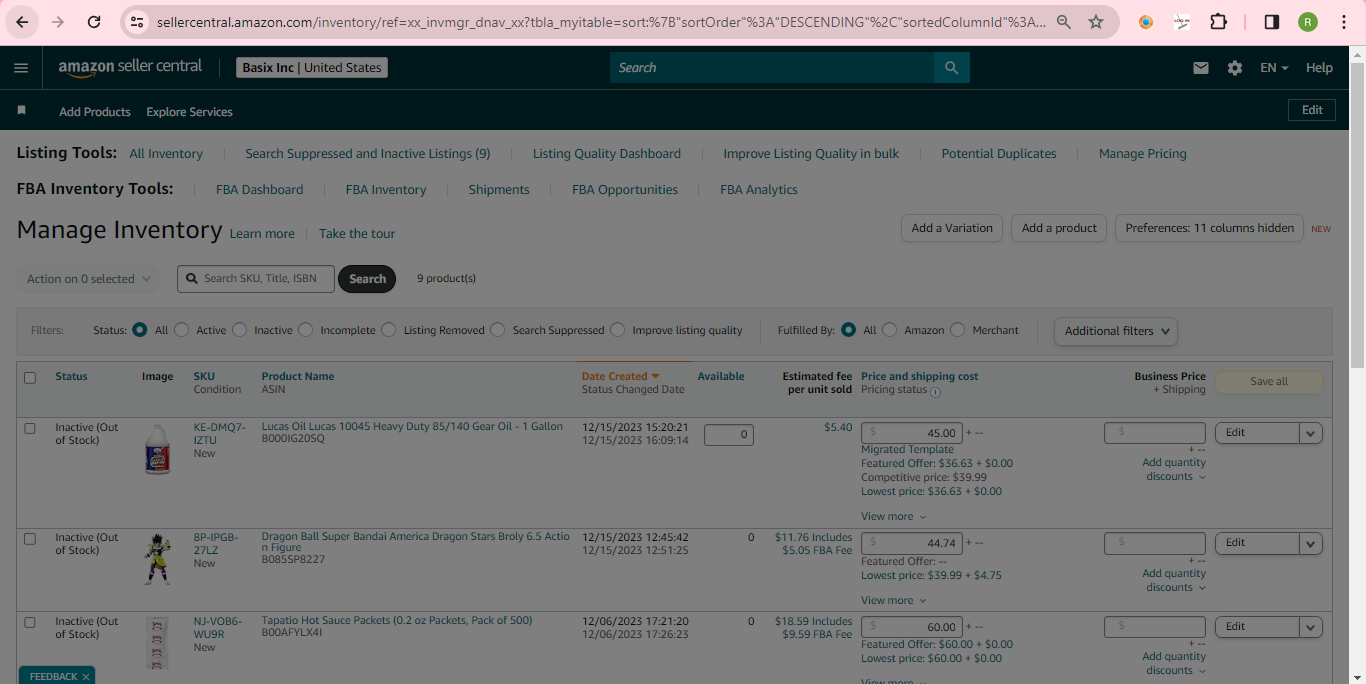Check the Dragon Ball Broly row checkbox
This screenshot has width=1366, height=684.
point(30,538)
